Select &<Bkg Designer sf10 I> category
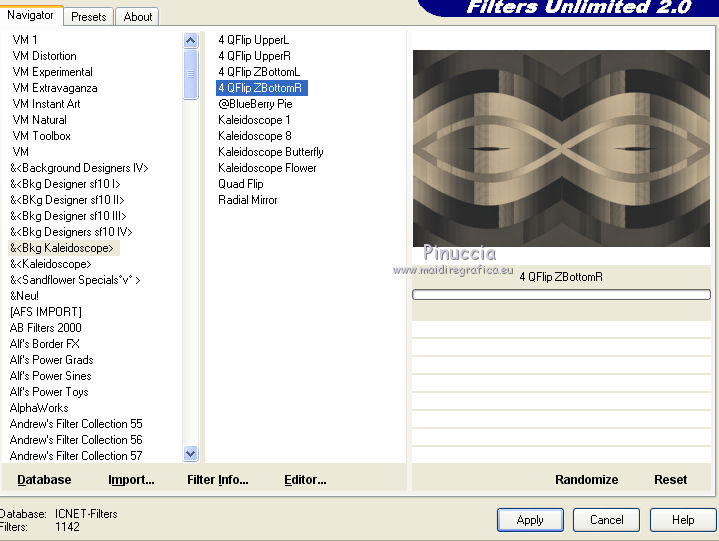Viewport: 719px width, 541px height. (x=65, y=184)
